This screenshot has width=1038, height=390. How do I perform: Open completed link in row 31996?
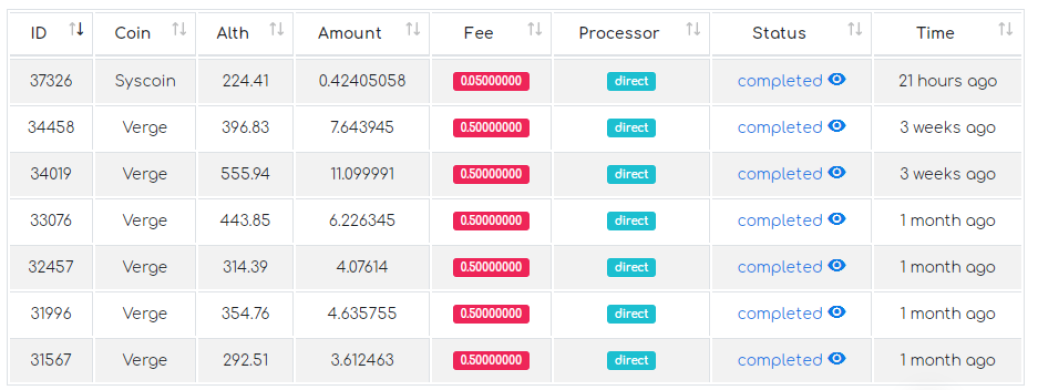tap(780, 313)
